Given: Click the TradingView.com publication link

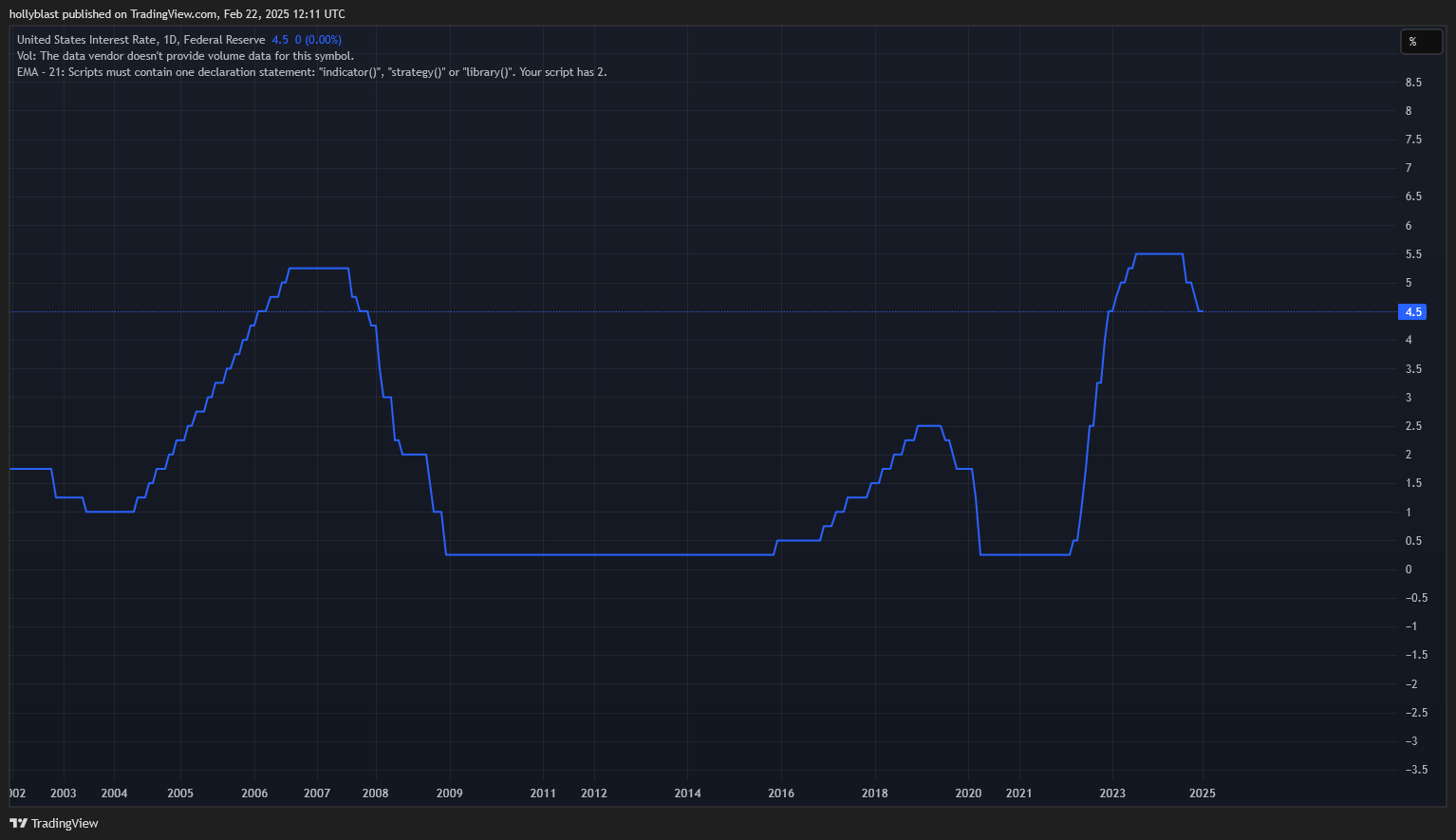Looking at the screenshot, I should tap(171, 13).
